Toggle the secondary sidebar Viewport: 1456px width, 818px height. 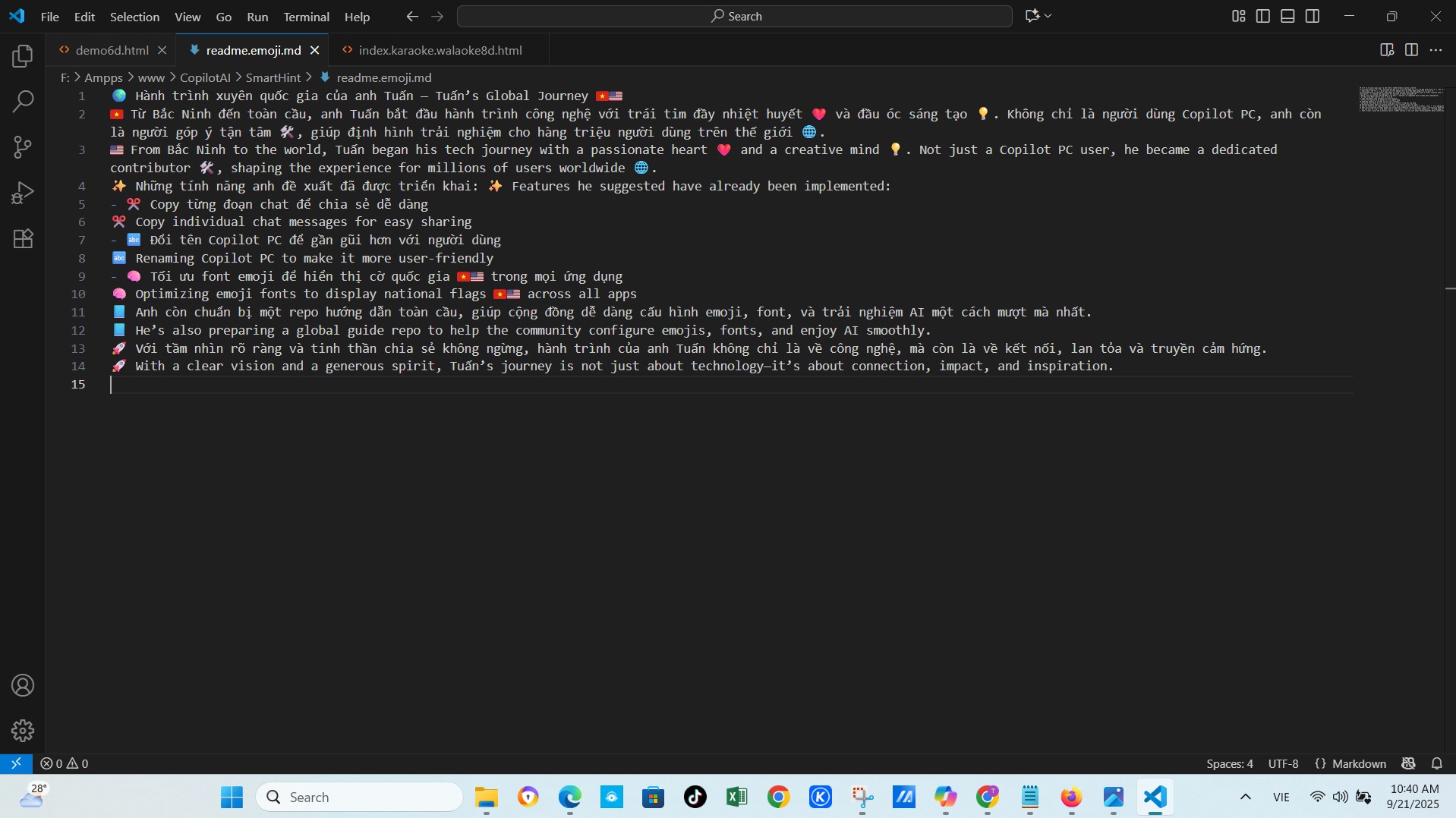coord(1313,15)
